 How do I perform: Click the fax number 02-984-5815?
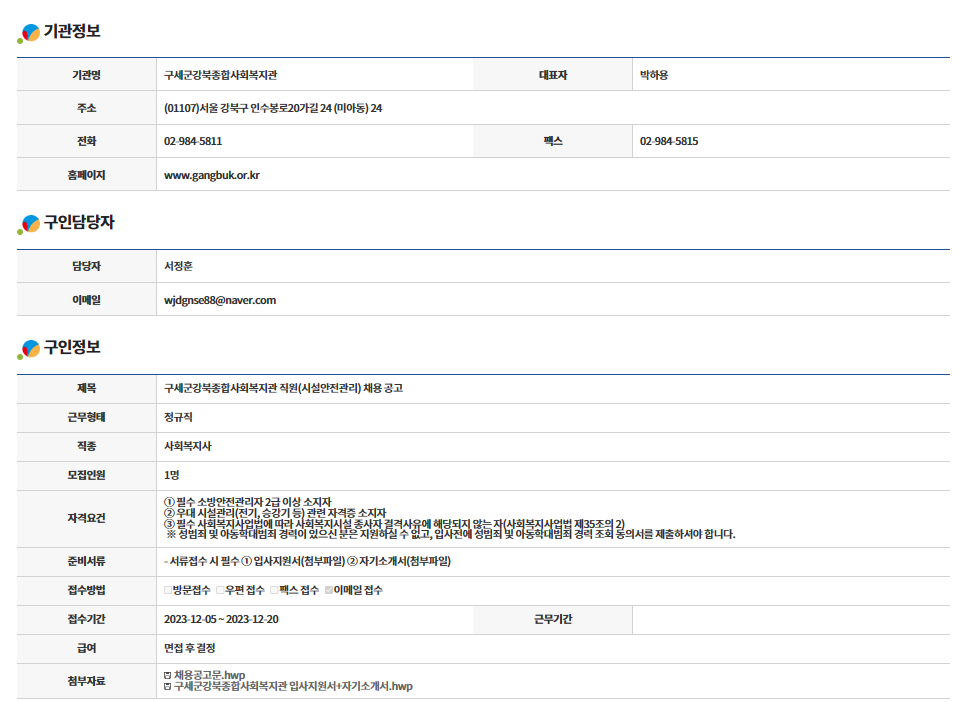669,141
